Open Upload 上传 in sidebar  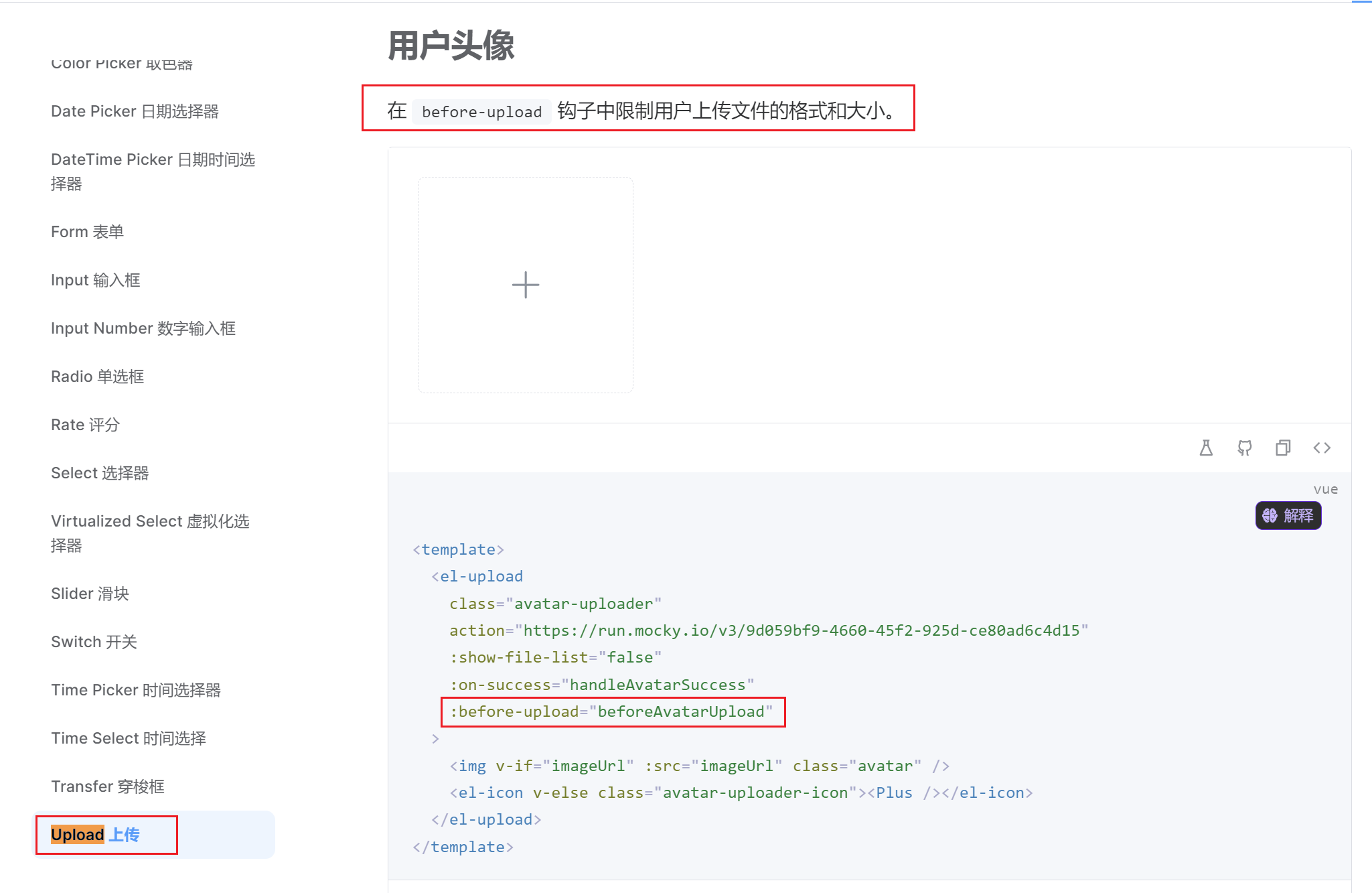click(95, 835)
